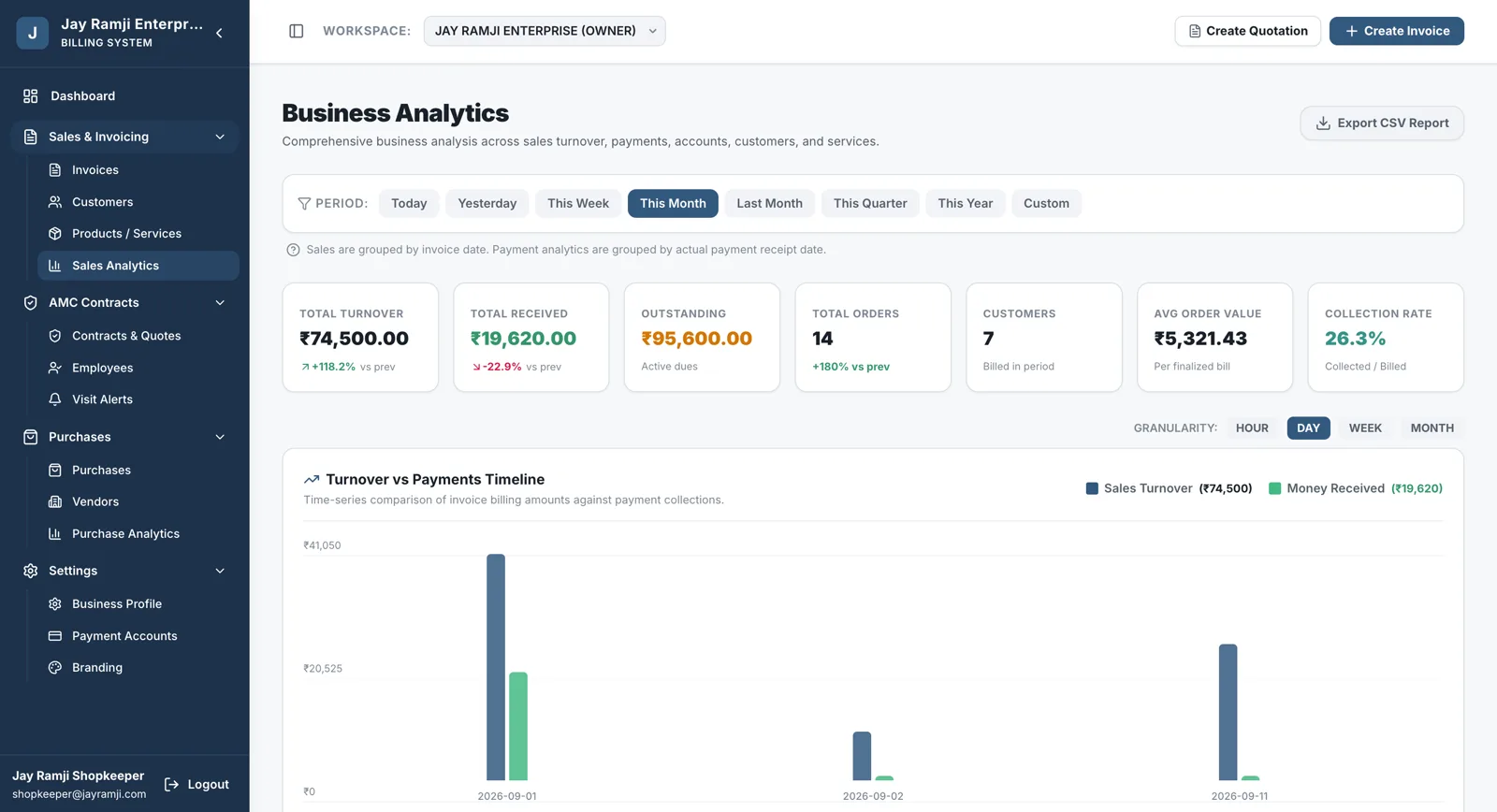Switch period to This Quarter
The width and height of the screenshot is (1497, 812).
[x=870, y=204]
